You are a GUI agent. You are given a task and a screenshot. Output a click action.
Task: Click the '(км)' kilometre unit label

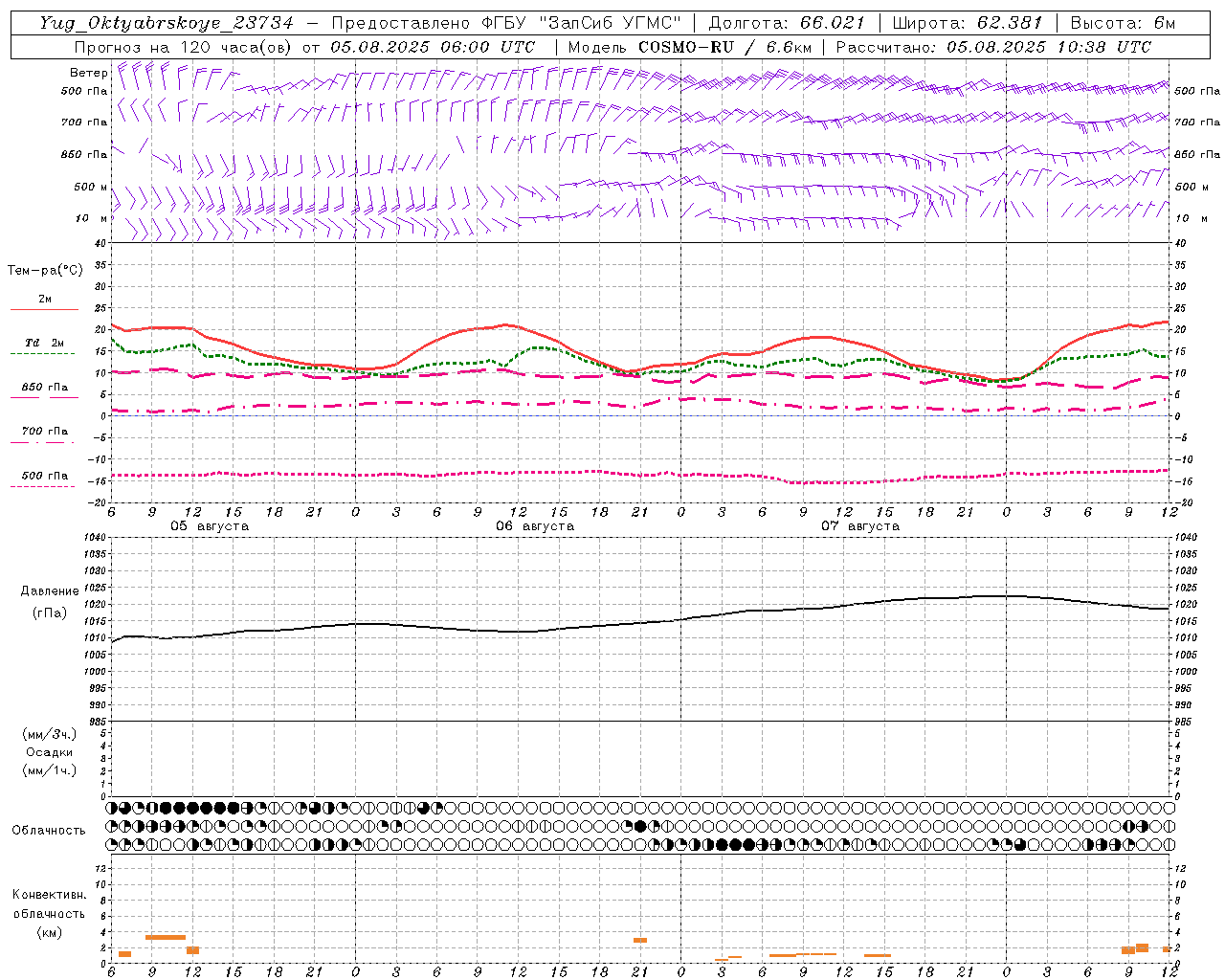tap(50, 932)
